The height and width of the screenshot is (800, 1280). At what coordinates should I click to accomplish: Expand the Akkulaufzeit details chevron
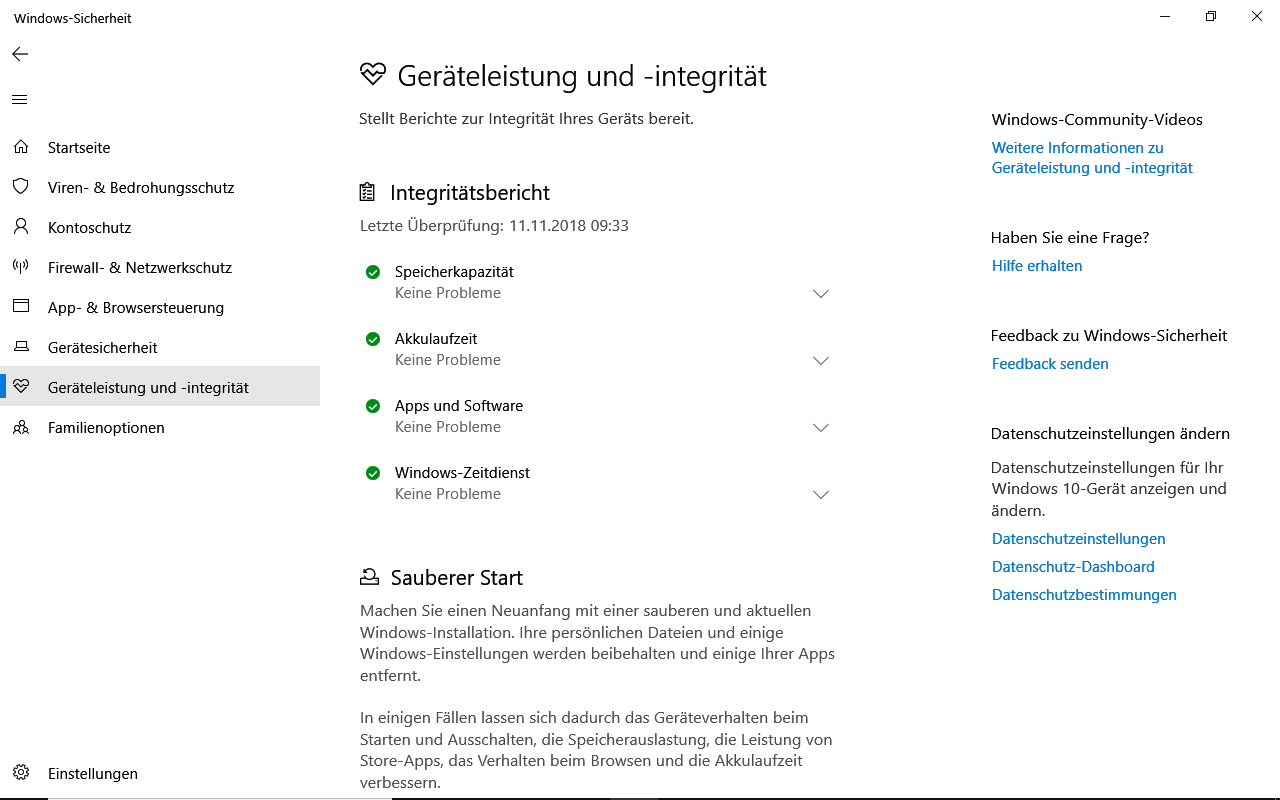[x=821, y=361]
